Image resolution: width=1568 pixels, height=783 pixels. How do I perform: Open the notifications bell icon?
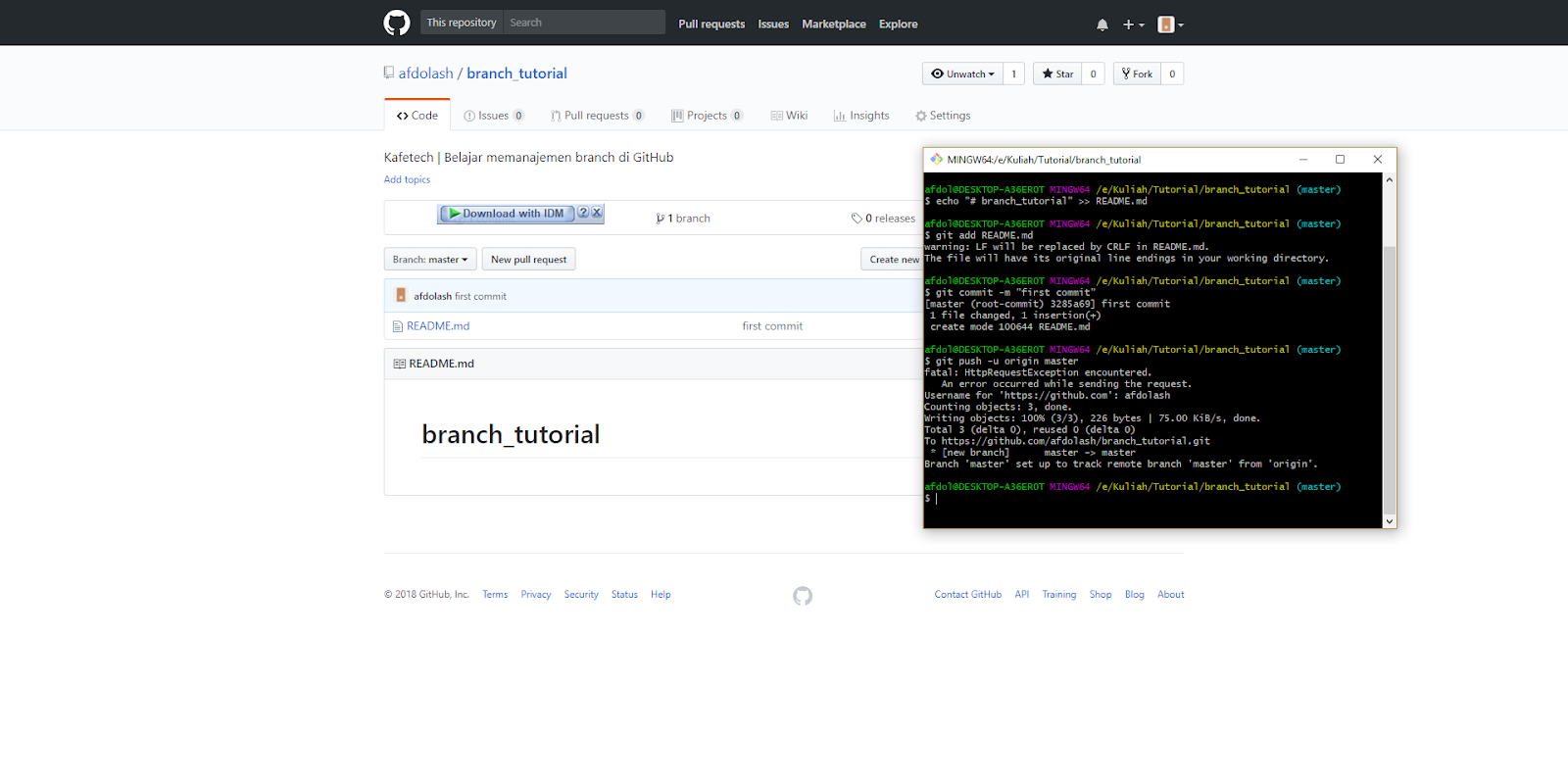[x=1102, y=24]
